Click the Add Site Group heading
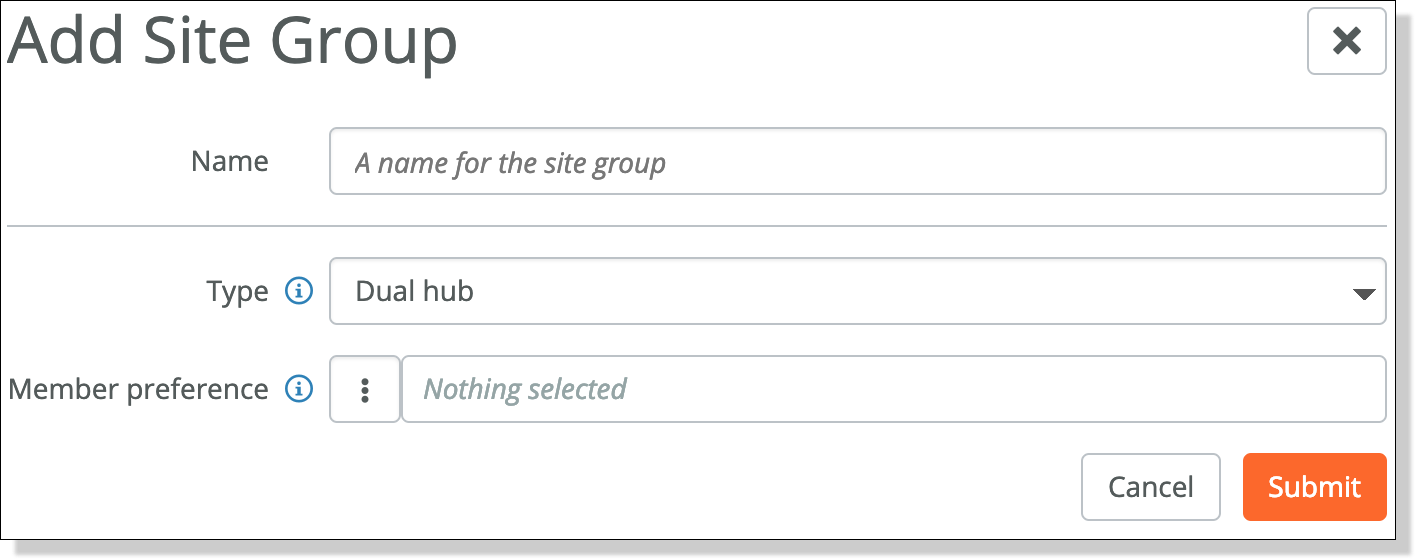Viewport: 1415px width, 559px height. tap(232, 42)
